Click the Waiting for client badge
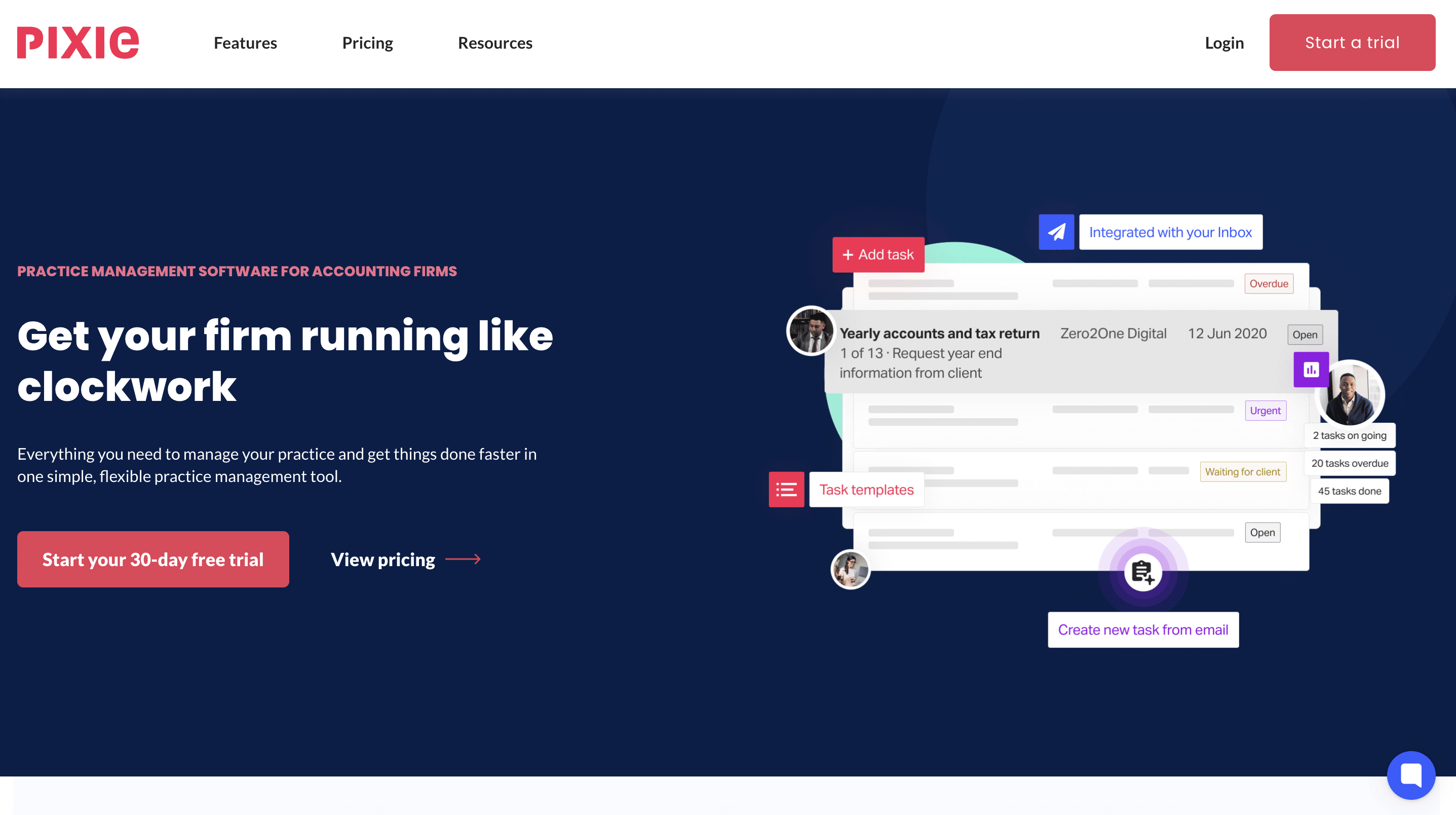Viewport: 1456px width, 815px height. pos(1243,472)
